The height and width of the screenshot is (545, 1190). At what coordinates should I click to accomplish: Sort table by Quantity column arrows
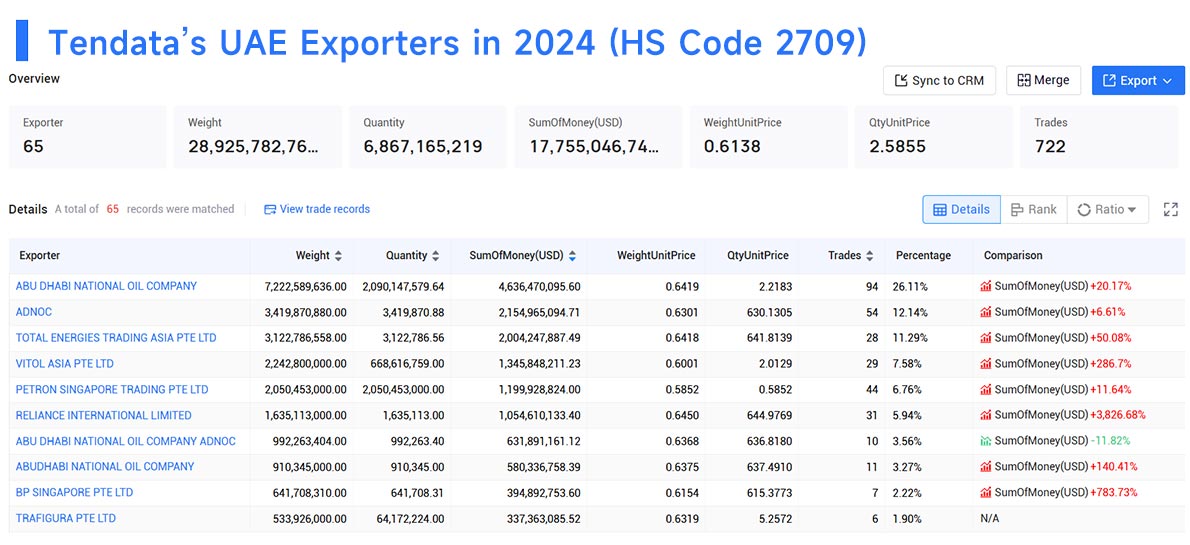coord(436,256)
